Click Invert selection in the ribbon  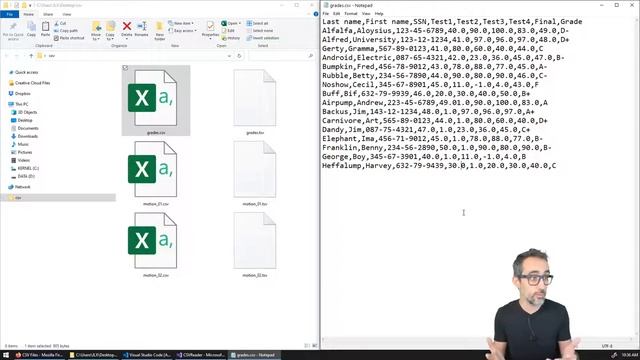click(262, 38)
